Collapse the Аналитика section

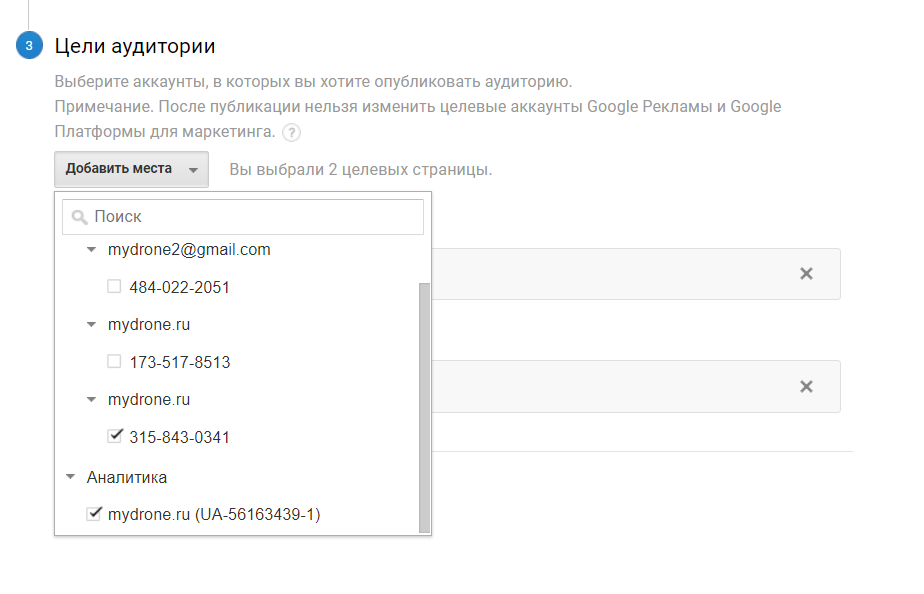[70, 478]
